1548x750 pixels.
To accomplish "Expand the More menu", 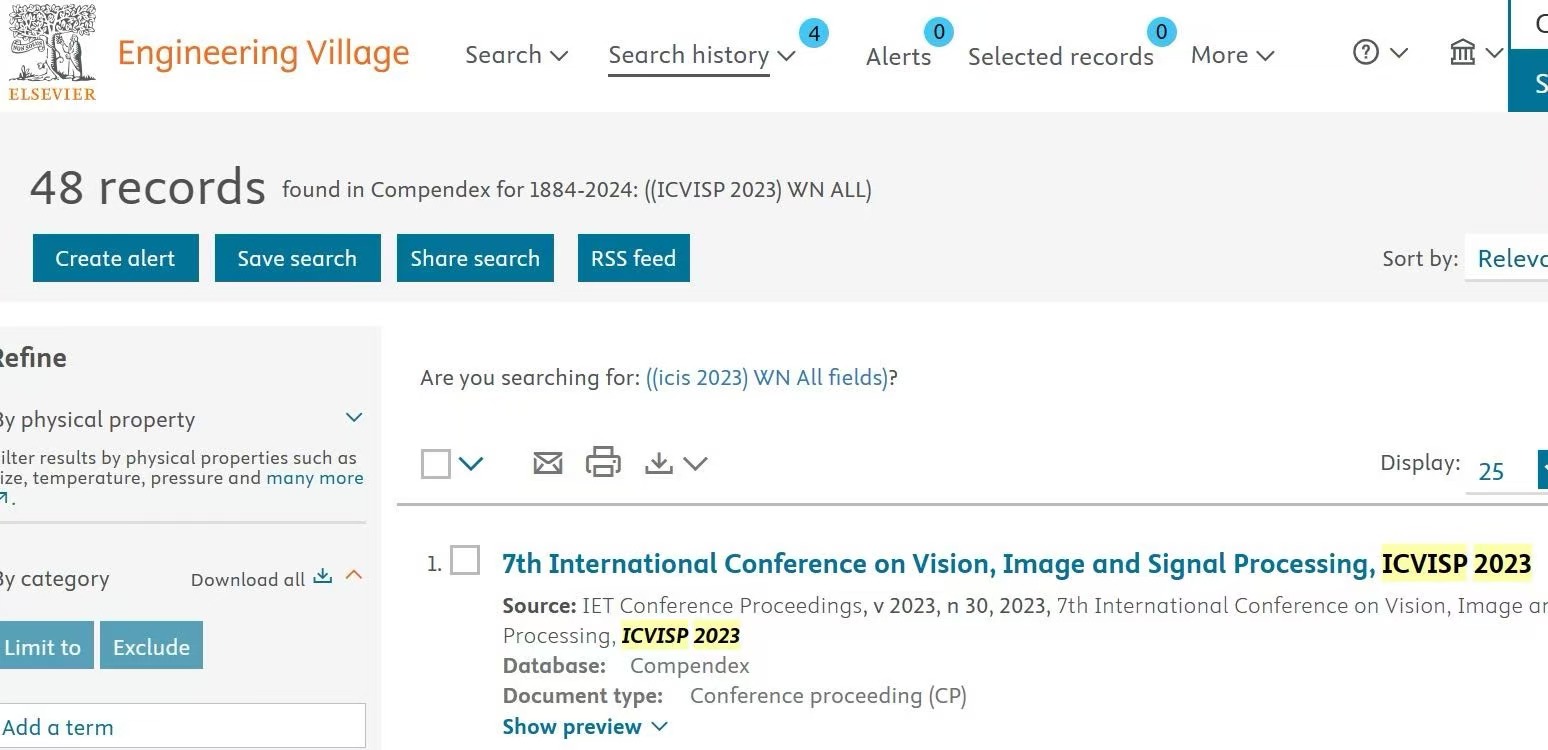I will click(1232, 55).
